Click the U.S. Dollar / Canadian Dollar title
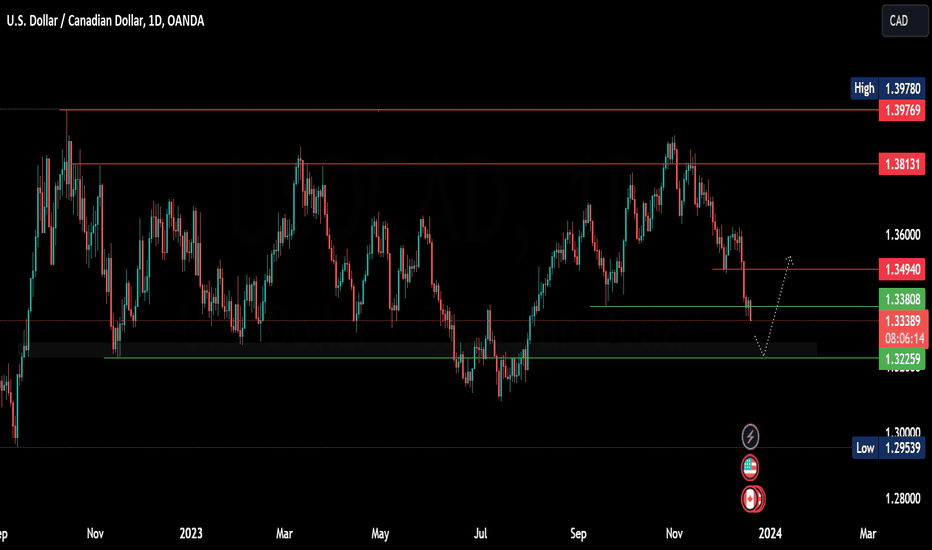The height and width of the screenshot is (550, 932). point(105,21)
